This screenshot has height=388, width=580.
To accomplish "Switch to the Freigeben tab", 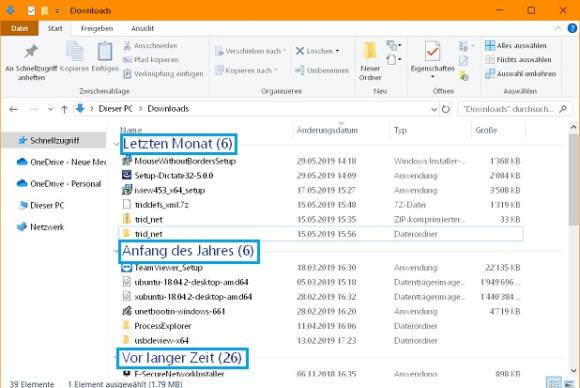I will pyautogui.click(x=97, y=28).
